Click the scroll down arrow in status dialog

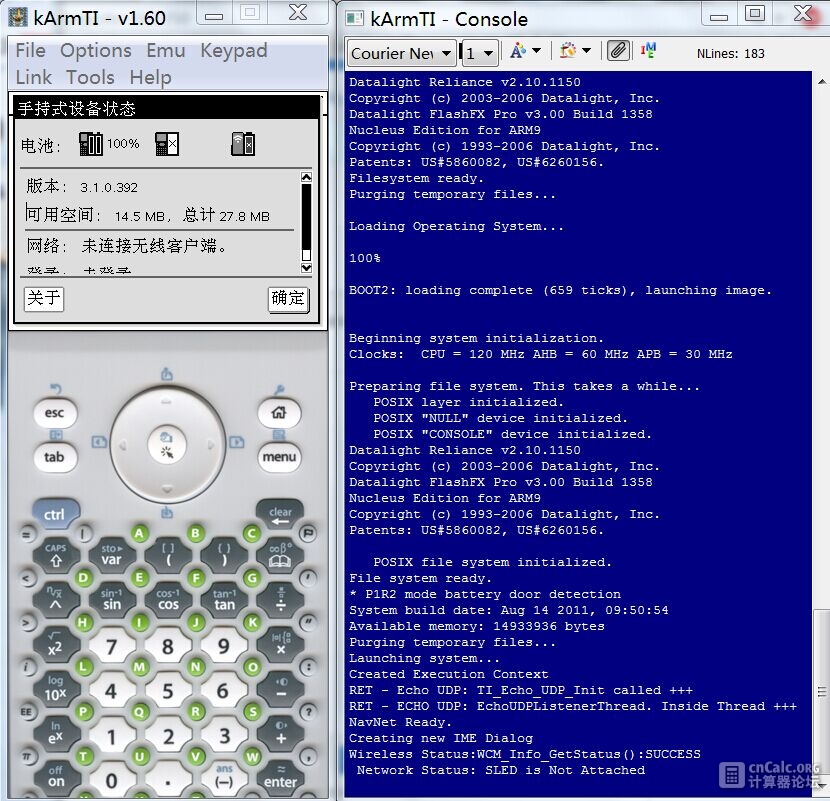tap(306, 268)
